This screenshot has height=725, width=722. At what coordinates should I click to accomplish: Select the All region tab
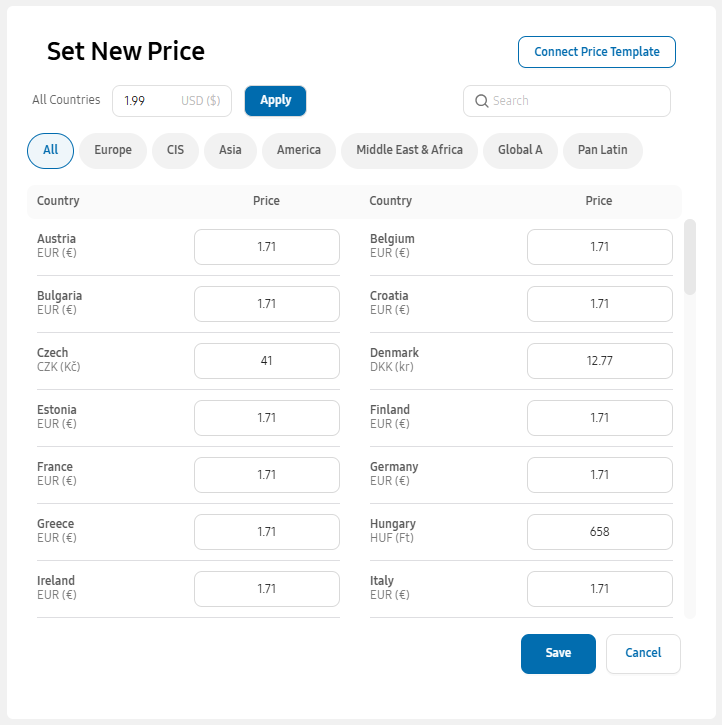point(51,150)
